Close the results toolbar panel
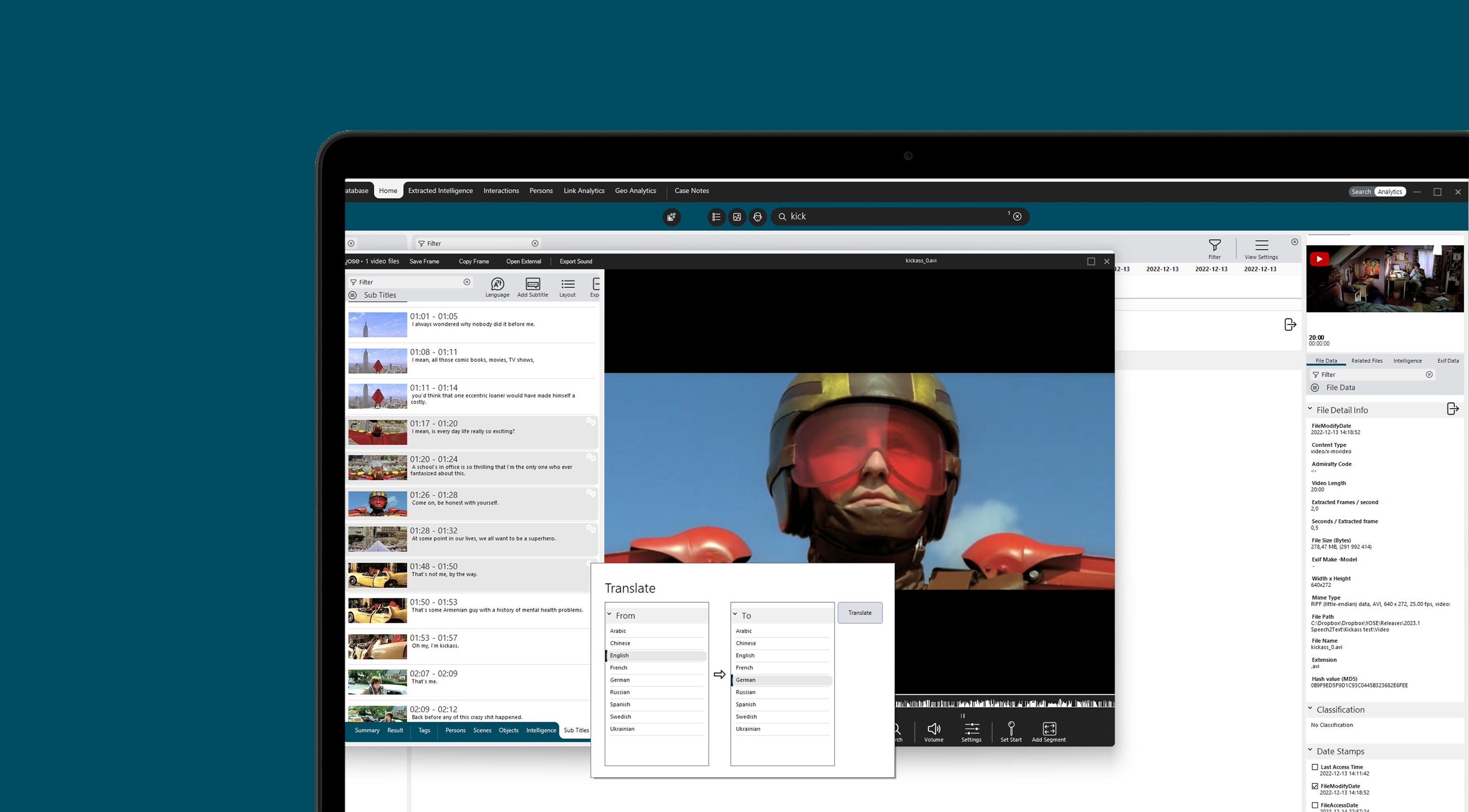 point(1294,242)
